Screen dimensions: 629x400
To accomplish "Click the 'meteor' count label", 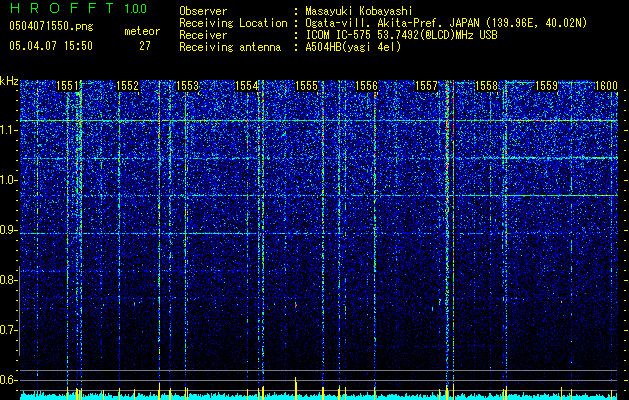I will click(x=142, y=31).
